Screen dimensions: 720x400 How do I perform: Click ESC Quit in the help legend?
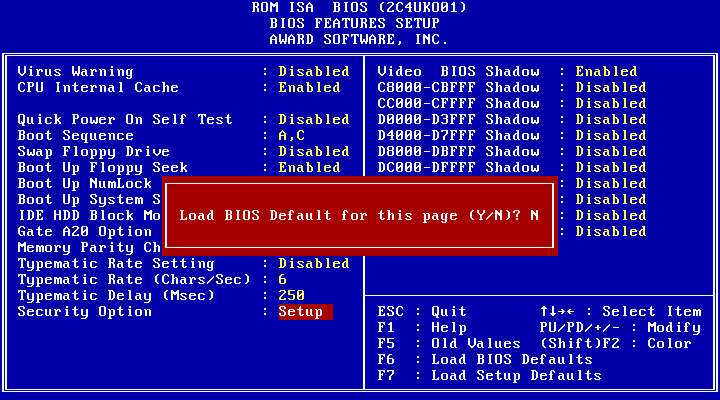click(x=422, y=312)
